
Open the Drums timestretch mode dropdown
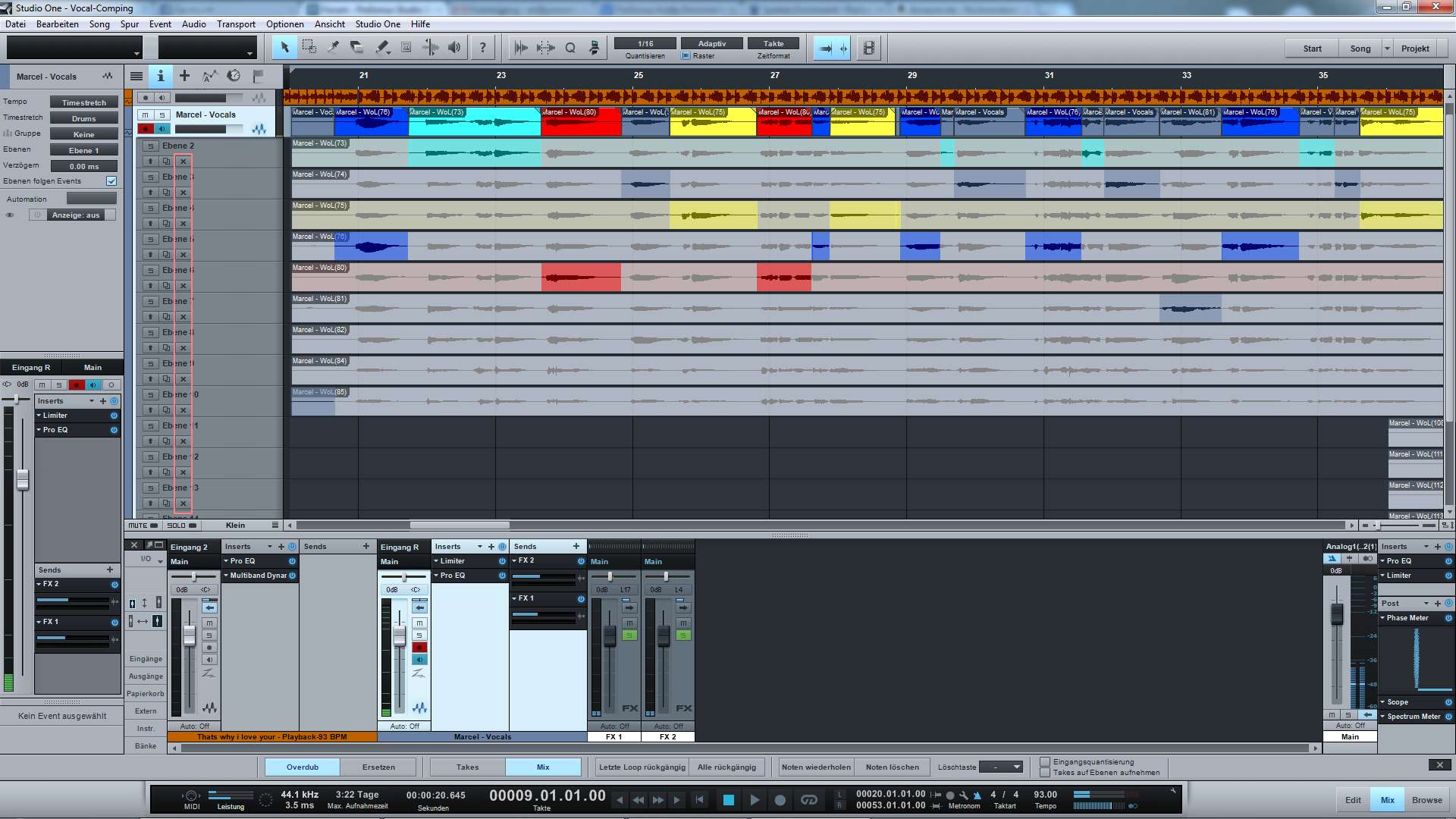84,118
